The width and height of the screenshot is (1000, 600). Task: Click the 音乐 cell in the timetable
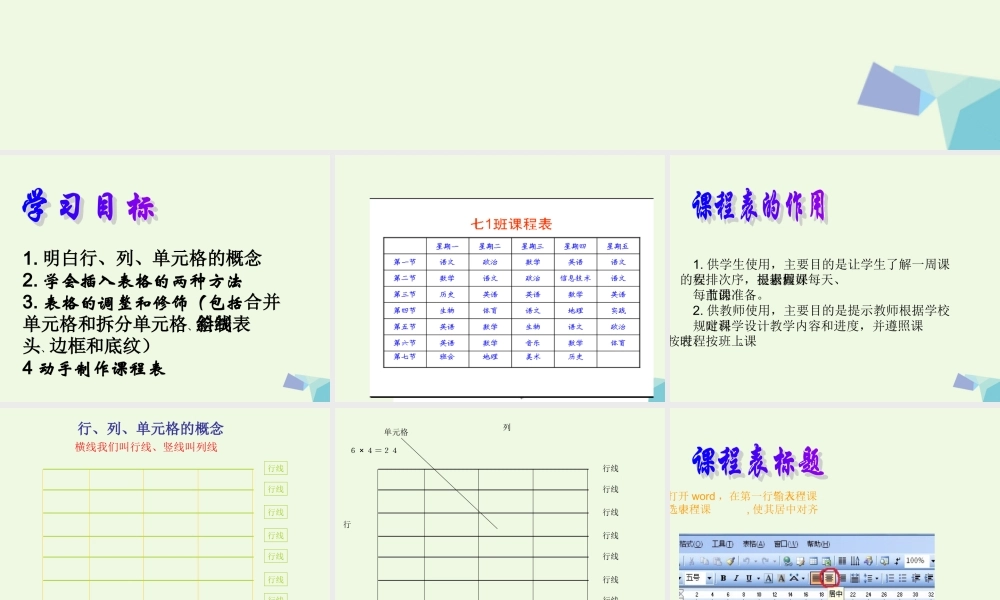[533, 342]
